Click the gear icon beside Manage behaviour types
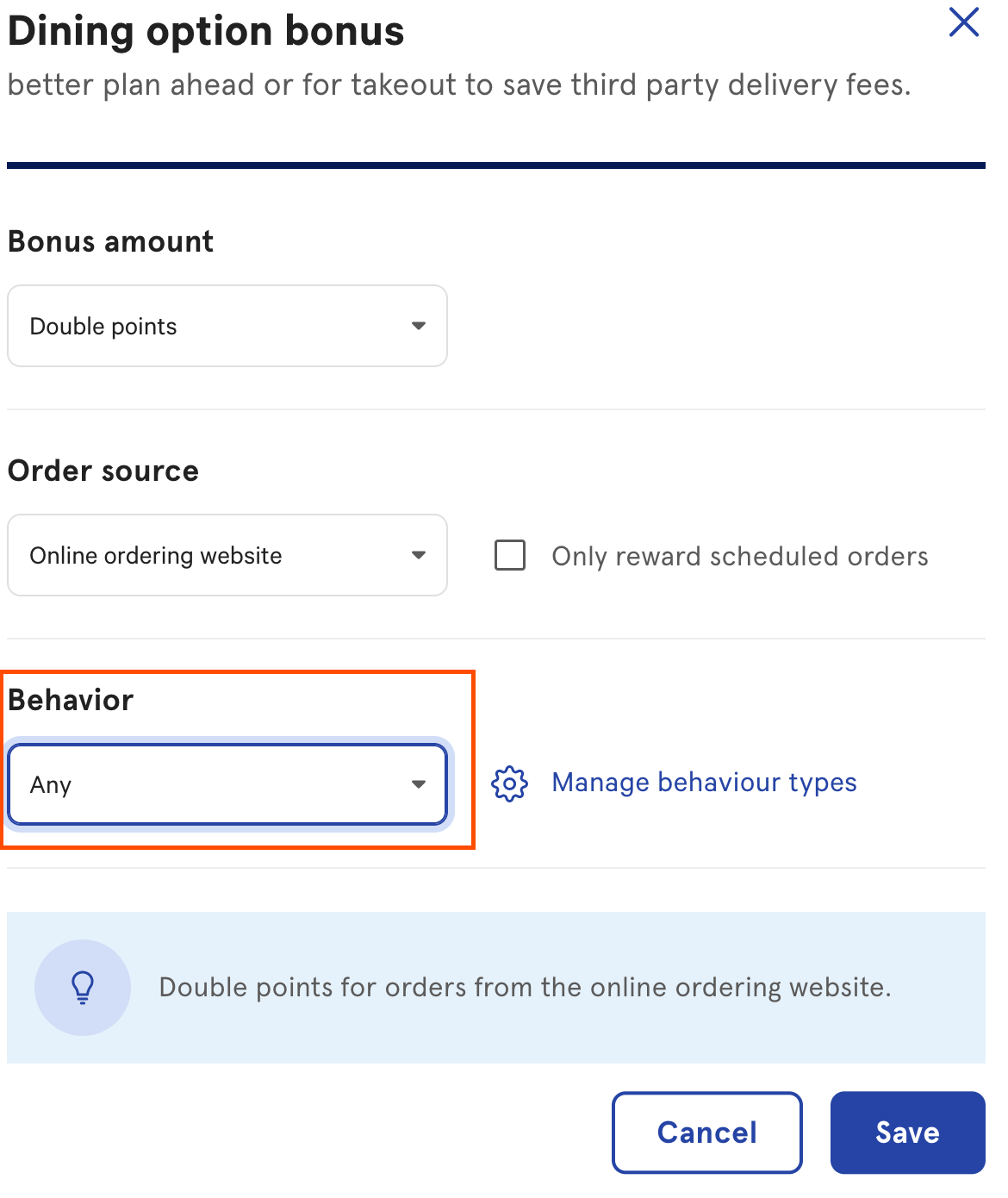Image resolution: width=1008 pixels, height=1198 pixels. click(509, 783)
